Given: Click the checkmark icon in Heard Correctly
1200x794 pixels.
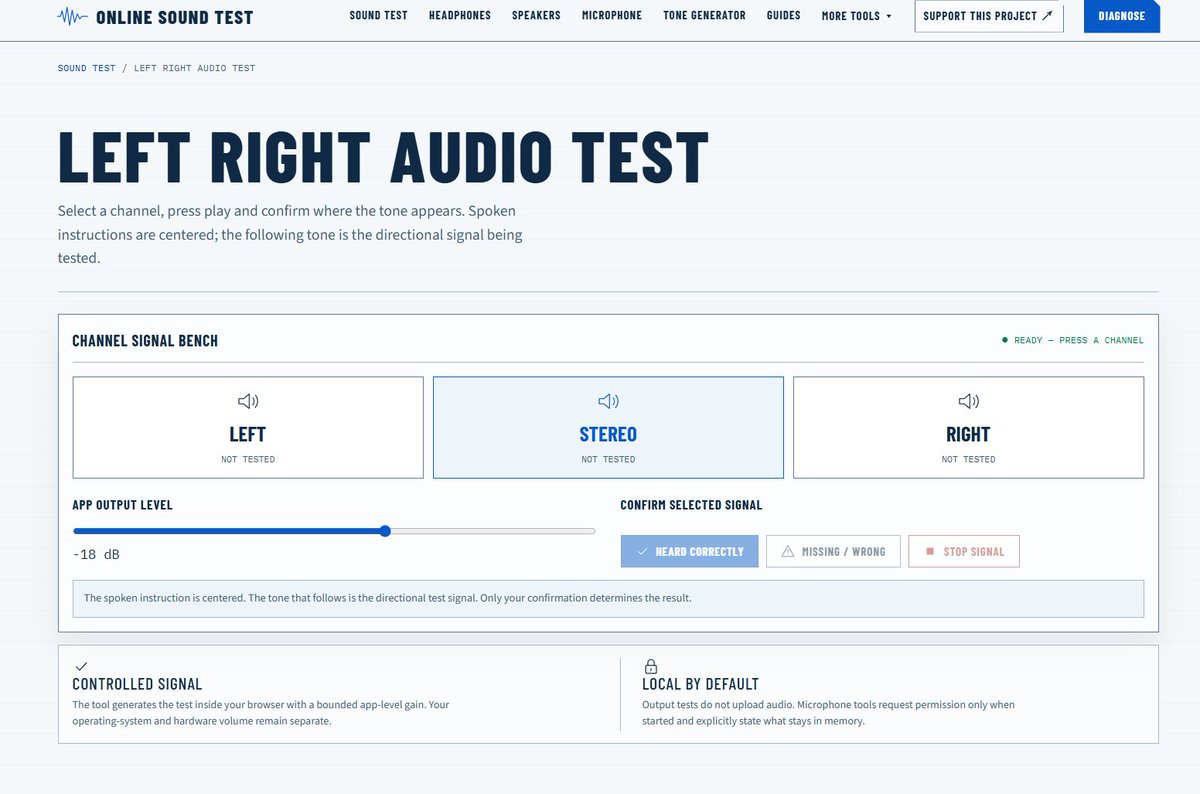Looking at the screenshot, I should click(x=642, y=552).
